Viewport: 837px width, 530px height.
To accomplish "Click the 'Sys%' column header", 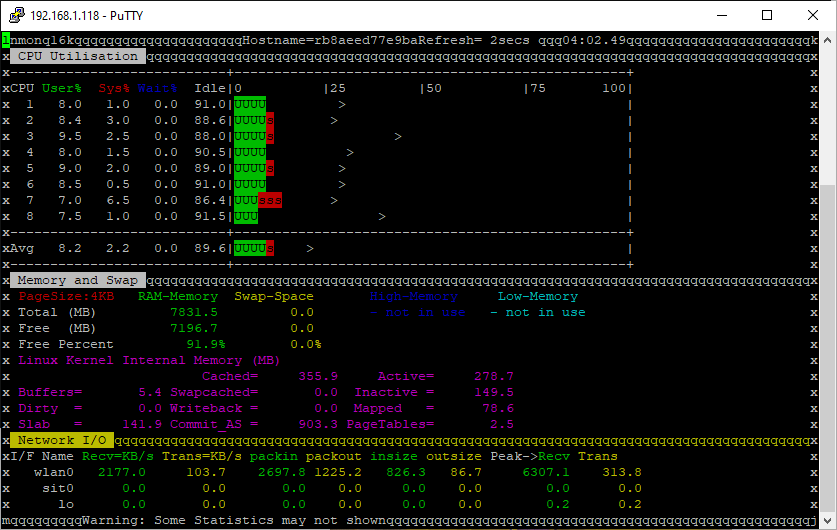I will pyautogui.click(x=114, y=88).
